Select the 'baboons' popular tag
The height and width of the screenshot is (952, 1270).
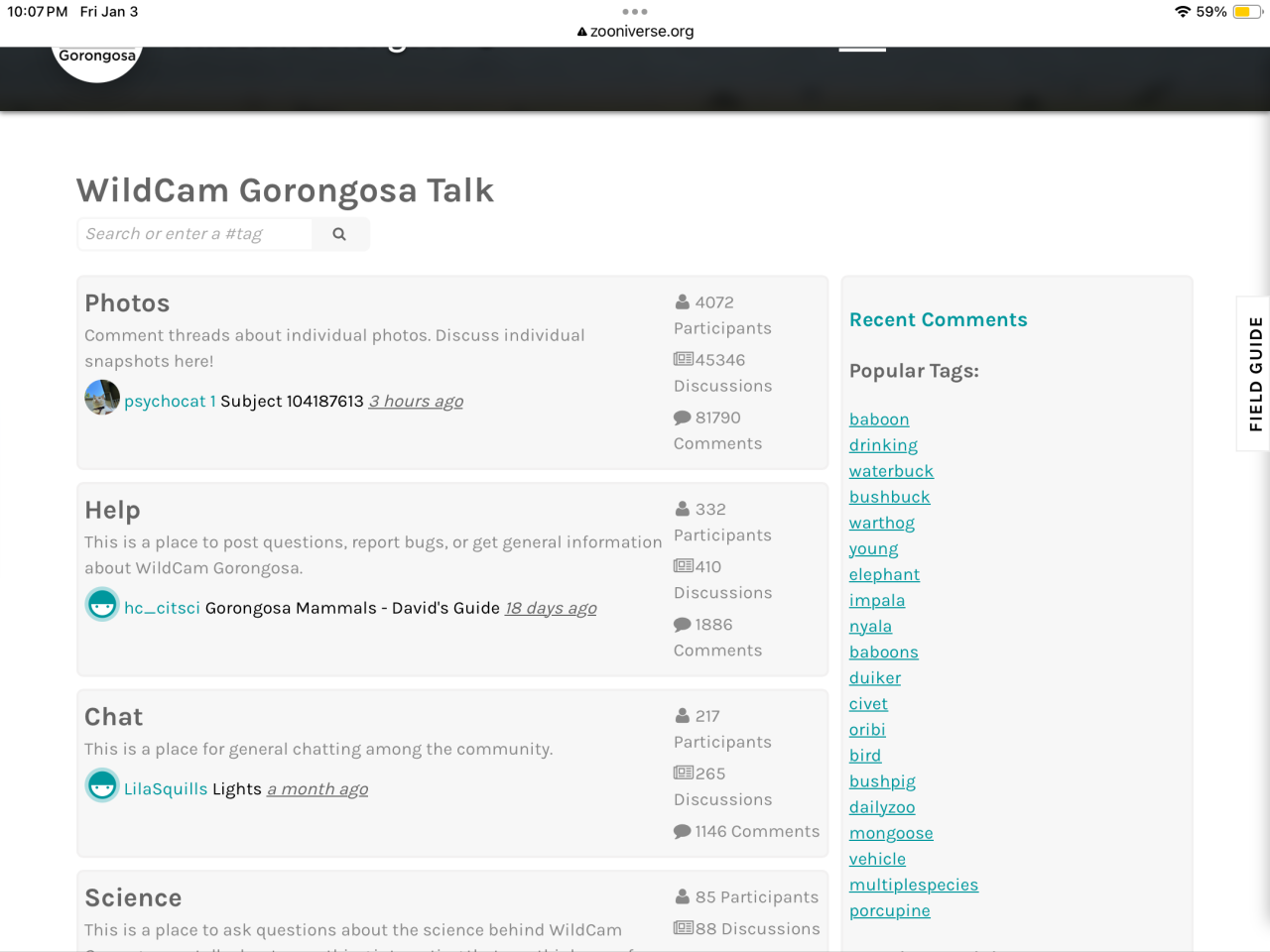883,652
